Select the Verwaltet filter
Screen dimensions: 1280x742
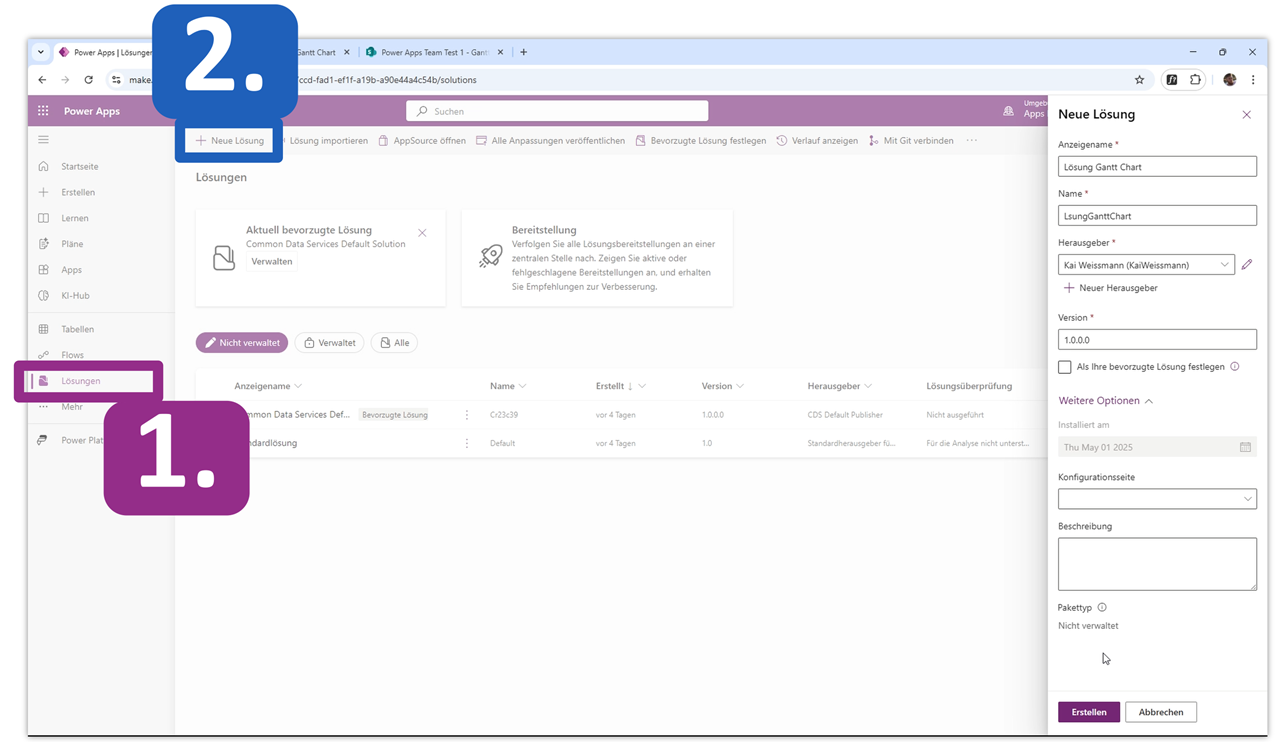coord(329,343)
